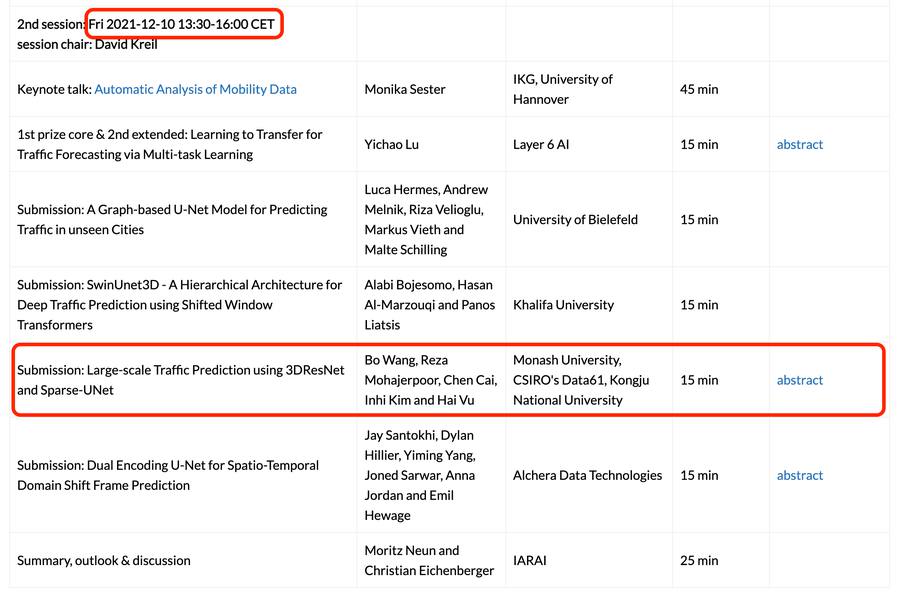The width and height of the screenshot is (900, 593).
Task: Open abstract link for Yichao Lu talk
Action: [800, 144]
